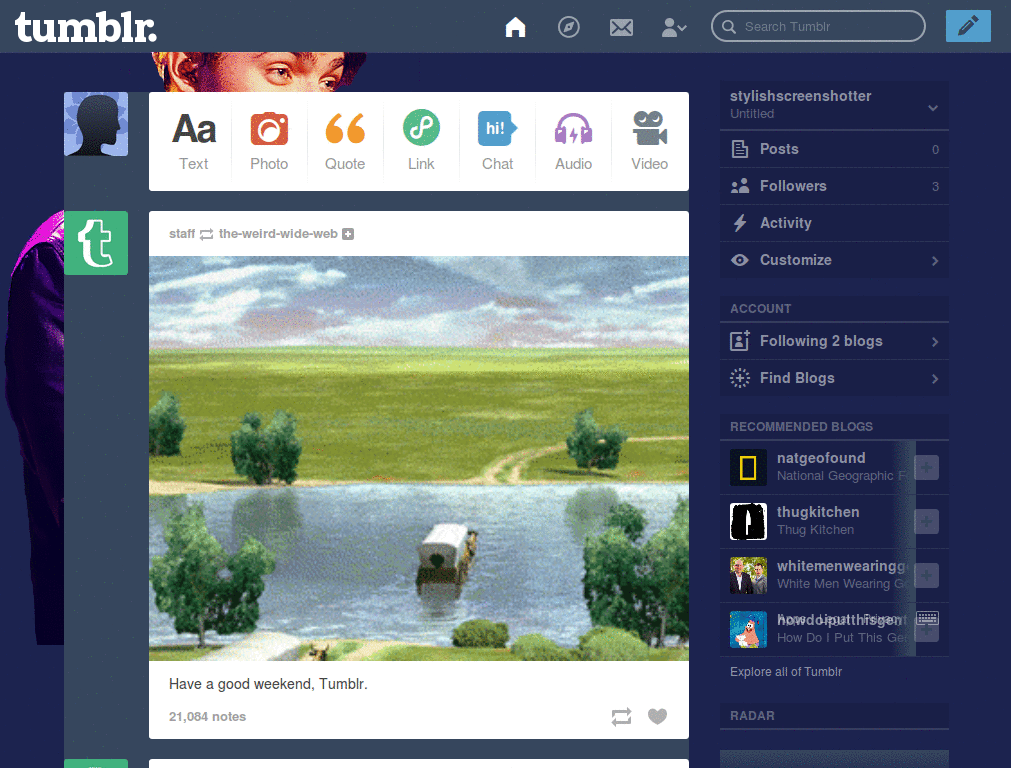Image resolution: width=1024 pixels, height=768 pixels.
Task: Open Followers in the sidebar
Action: pyautogui.click(x=834, y=186)
